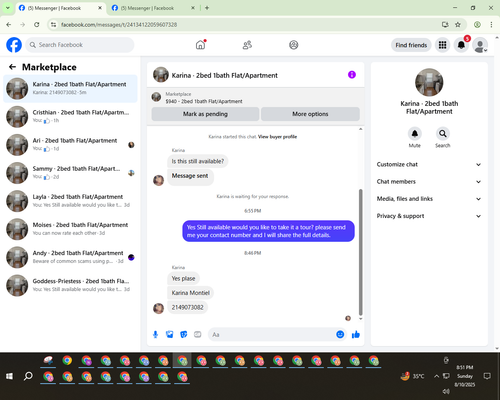Viewport: 500px width, 400px height.
Task: Open the Windows notification center icon
Action: [x=487, y=376]
